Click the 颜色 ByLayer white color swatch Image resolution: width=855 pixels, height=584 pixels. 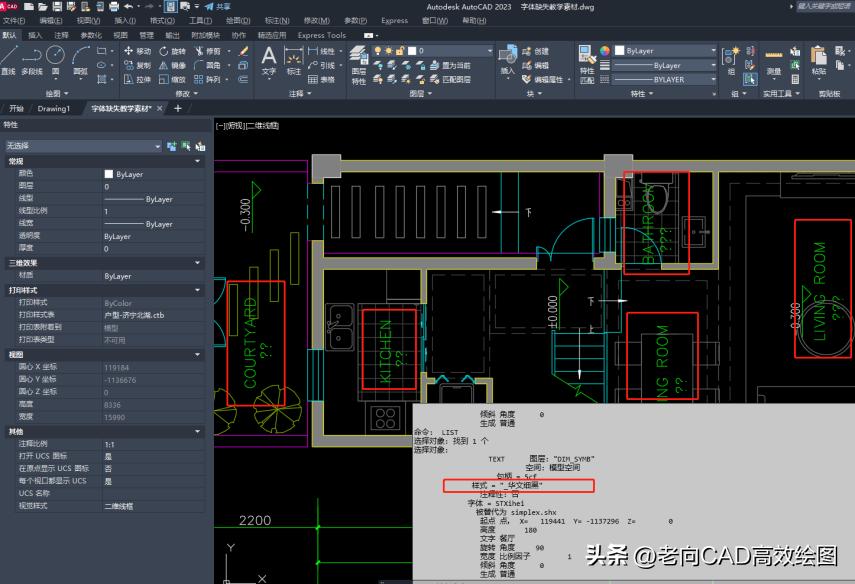[x=109, y=174]
